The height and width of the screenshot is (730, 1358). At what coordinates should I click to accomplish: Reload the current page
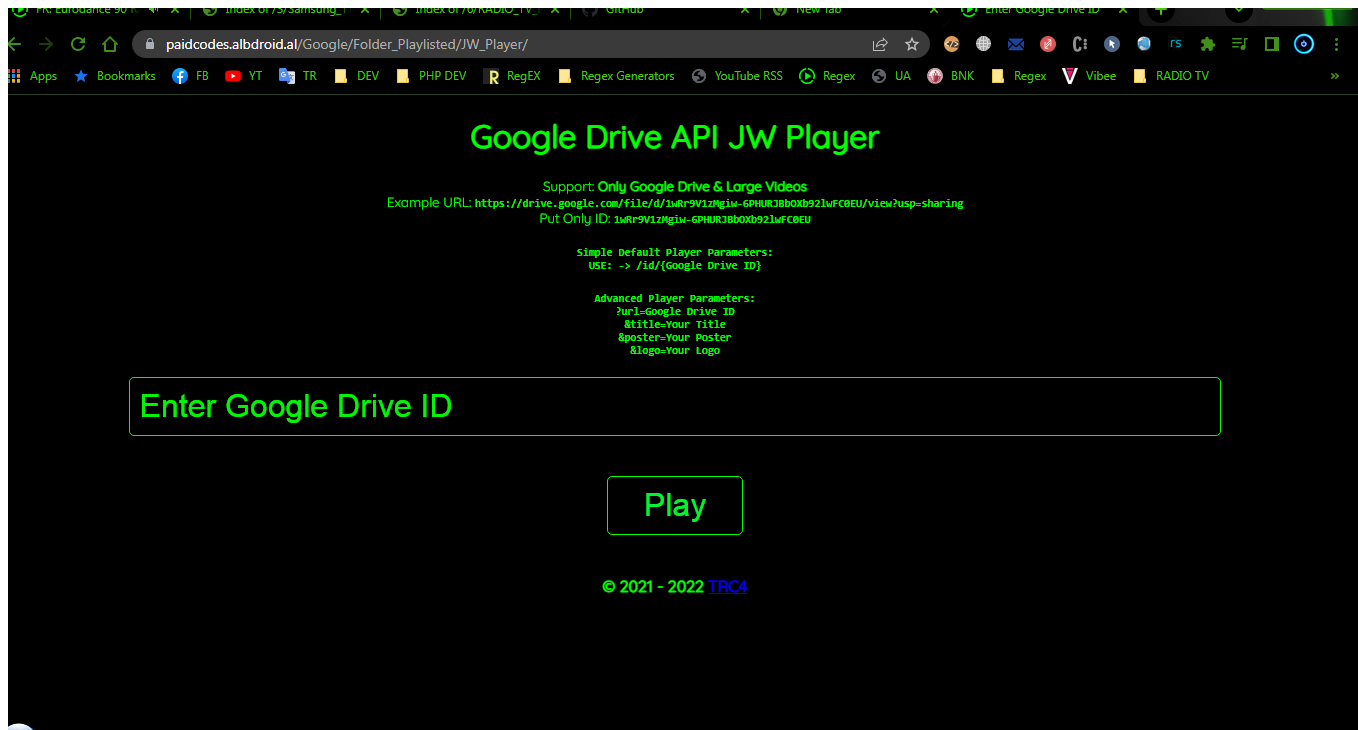[x=78, y=44]
